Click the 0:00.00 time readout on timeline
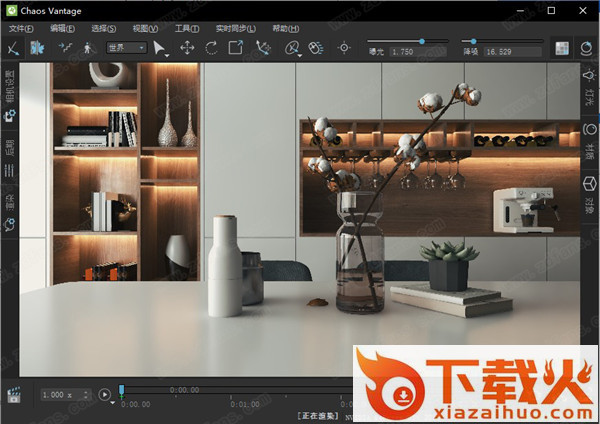 point(184,390)
